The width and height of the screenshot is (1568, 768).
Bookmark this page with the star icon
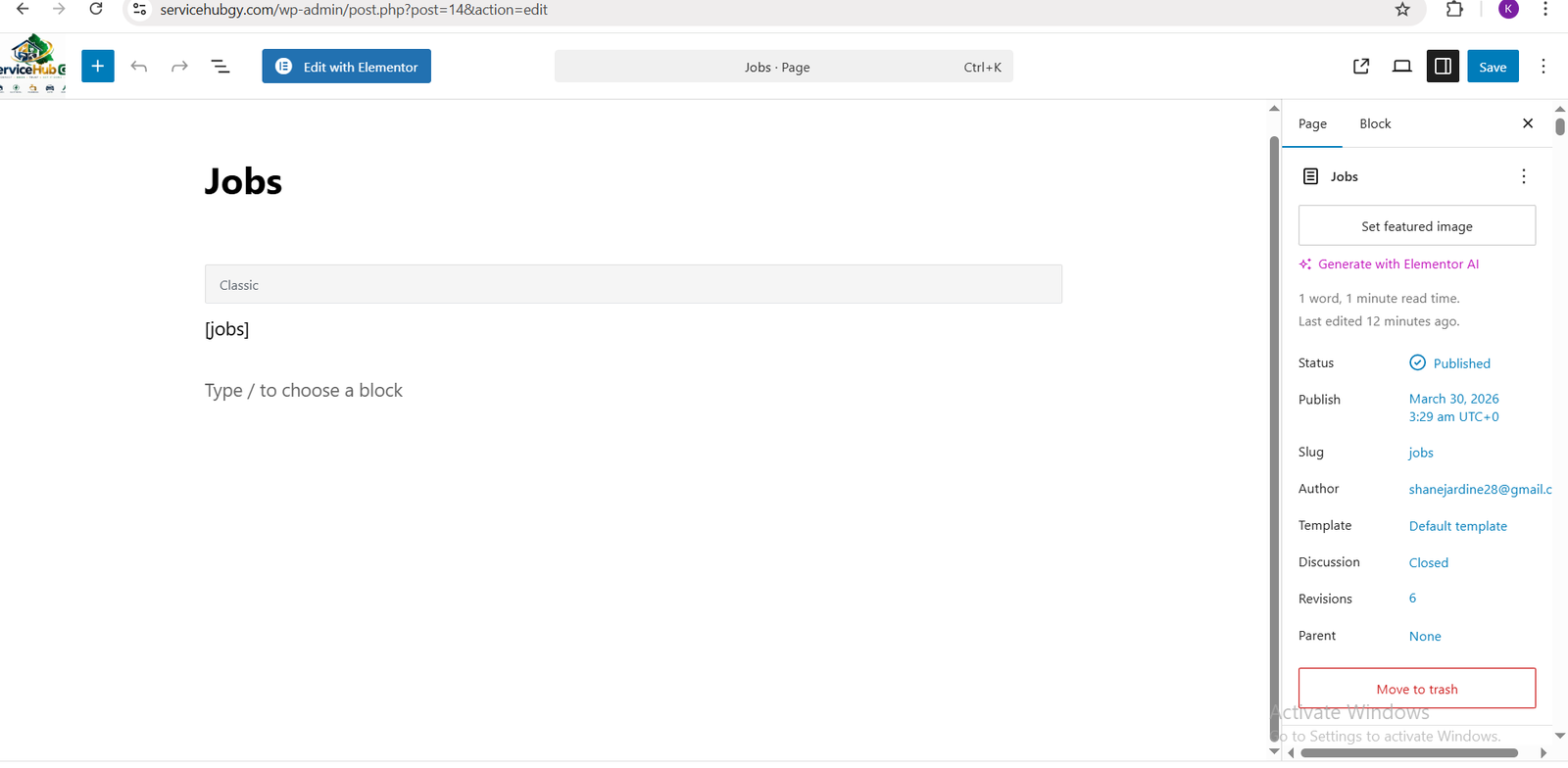tap(1402, 10)
